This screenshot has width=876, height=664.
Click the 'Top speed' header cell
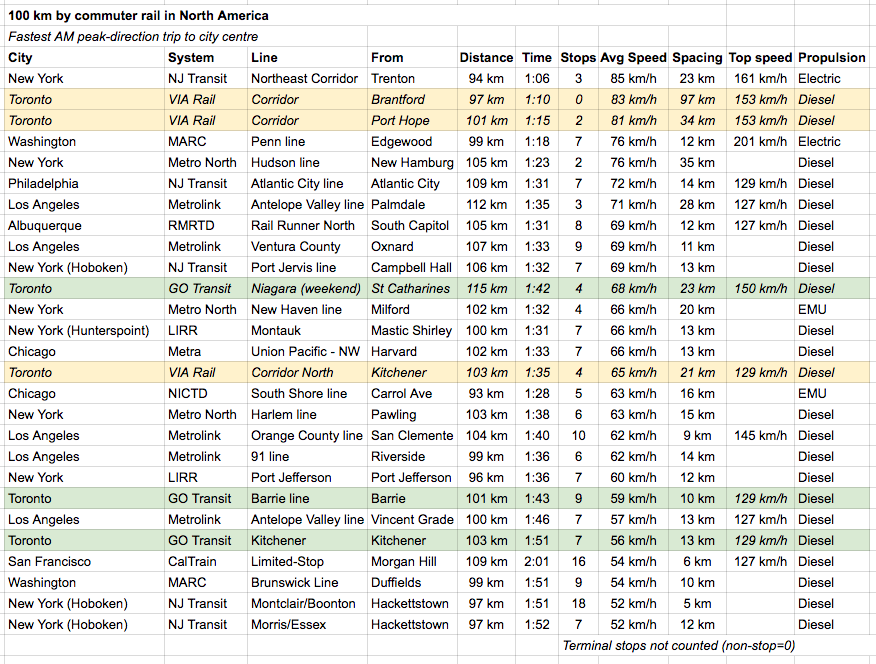(760, 57)
